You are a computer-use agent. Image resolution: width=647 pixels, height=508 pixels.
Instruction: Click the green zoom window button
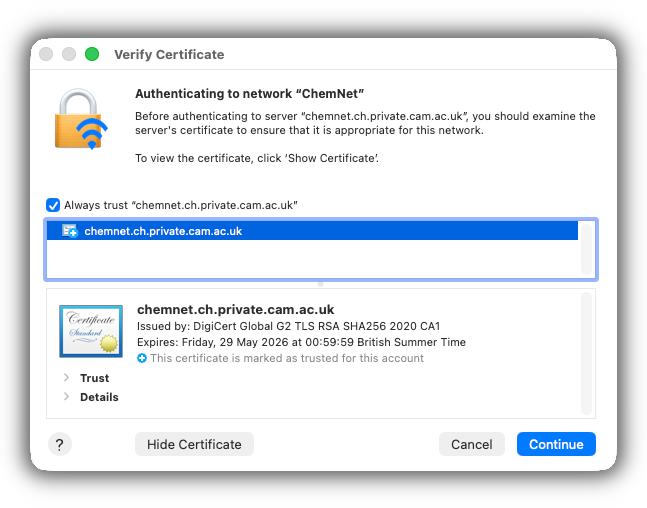pyautogui.click(x=92, y=54)
